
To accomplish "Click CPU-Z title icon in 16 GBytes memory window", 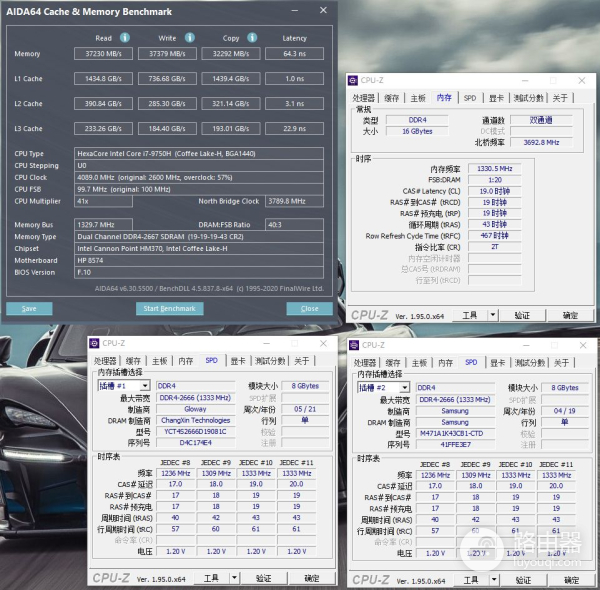I will (x=354, y=80).
